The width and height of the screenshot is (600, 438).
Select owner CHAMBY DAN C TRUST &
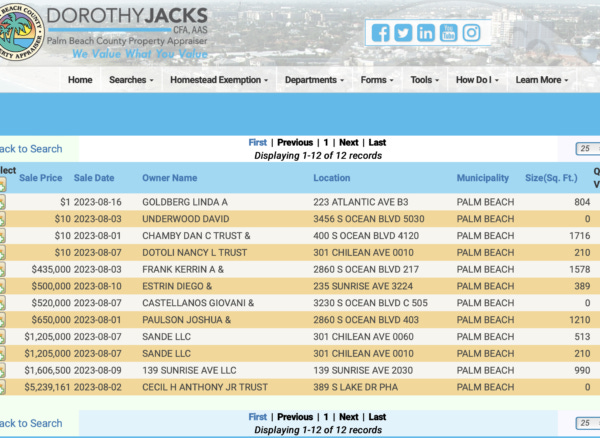[196, 236]
